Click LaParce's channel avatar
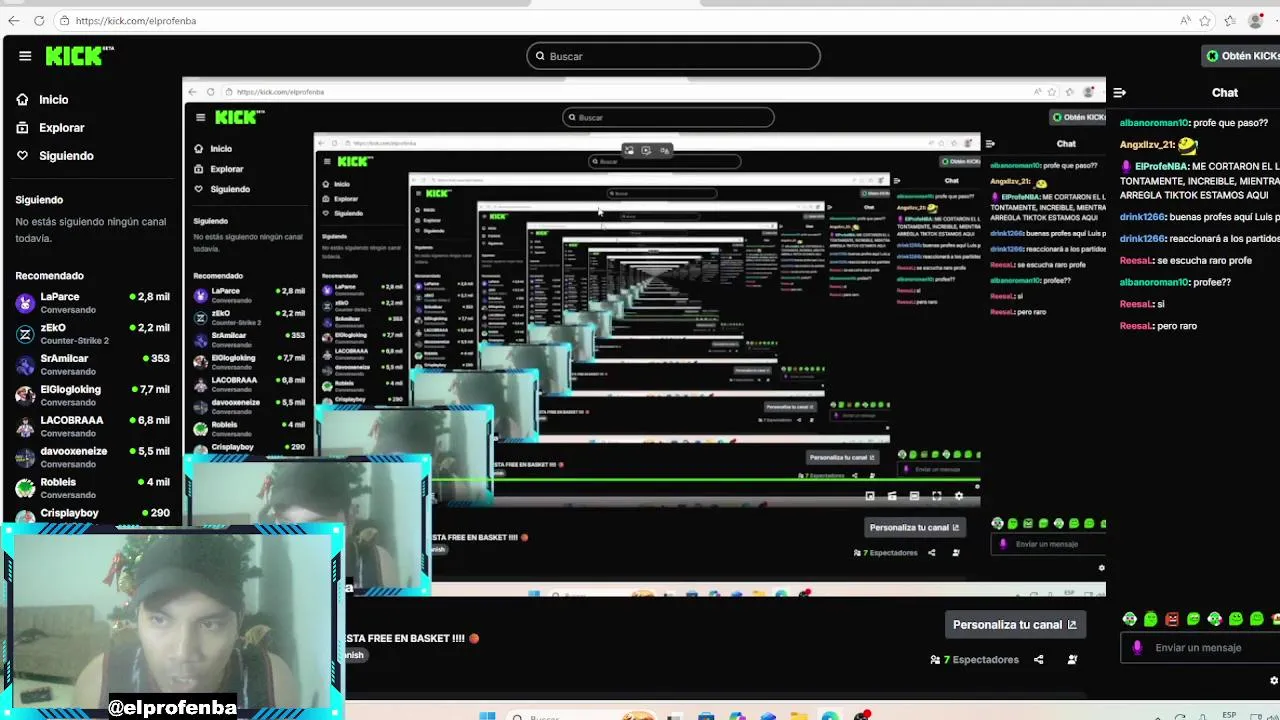 click(25, 303)
